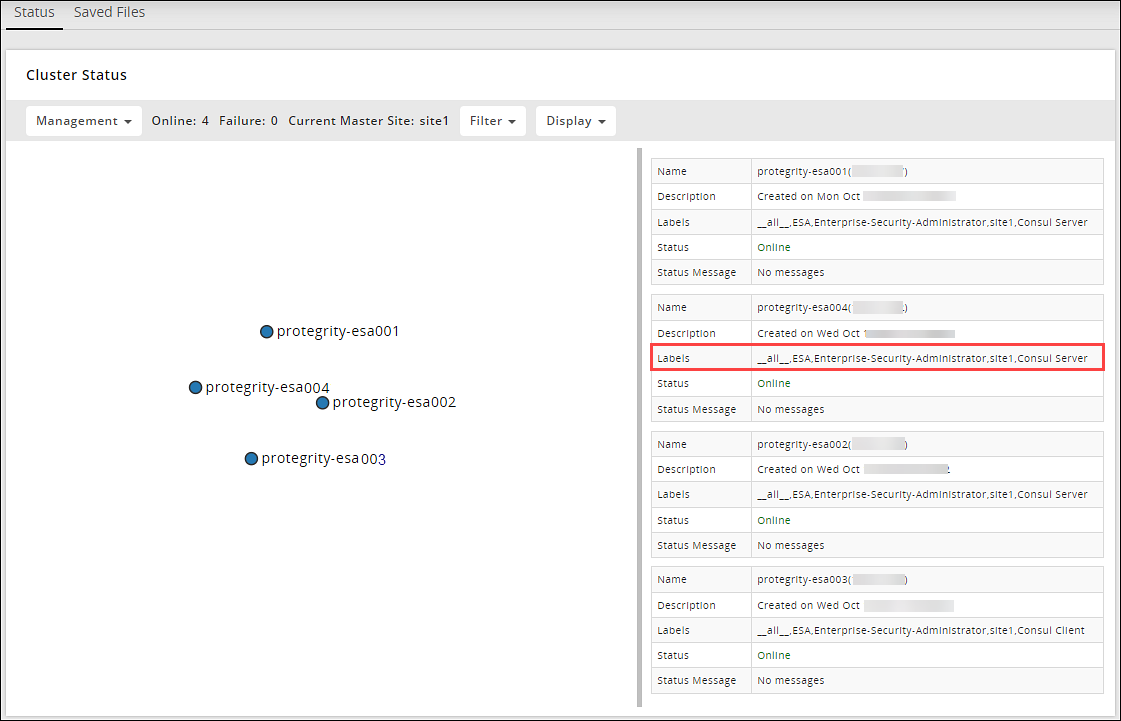Click the Failure: 0 status counter

(248, 120)
